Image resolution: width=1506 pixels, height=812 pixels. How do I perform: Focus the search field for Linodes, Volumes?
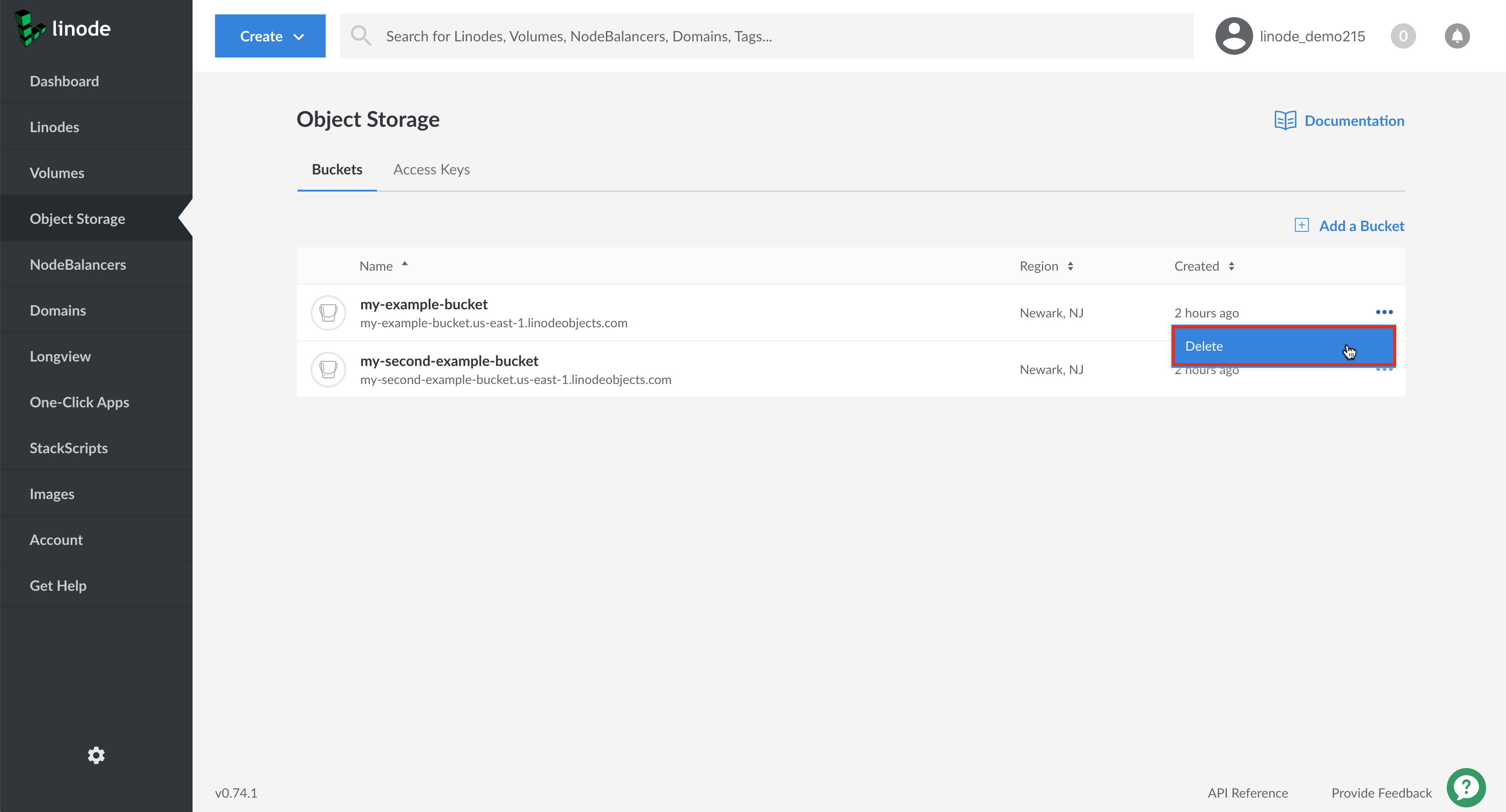pos(766,36)
